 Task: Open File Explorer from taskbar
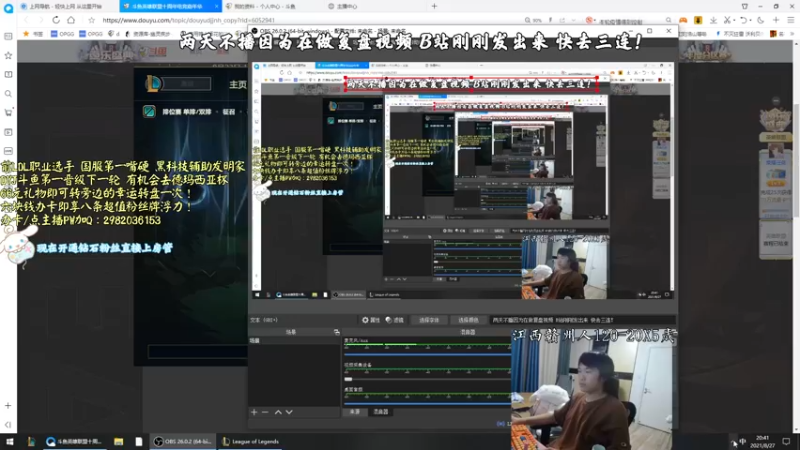click(x=118, y=441)
